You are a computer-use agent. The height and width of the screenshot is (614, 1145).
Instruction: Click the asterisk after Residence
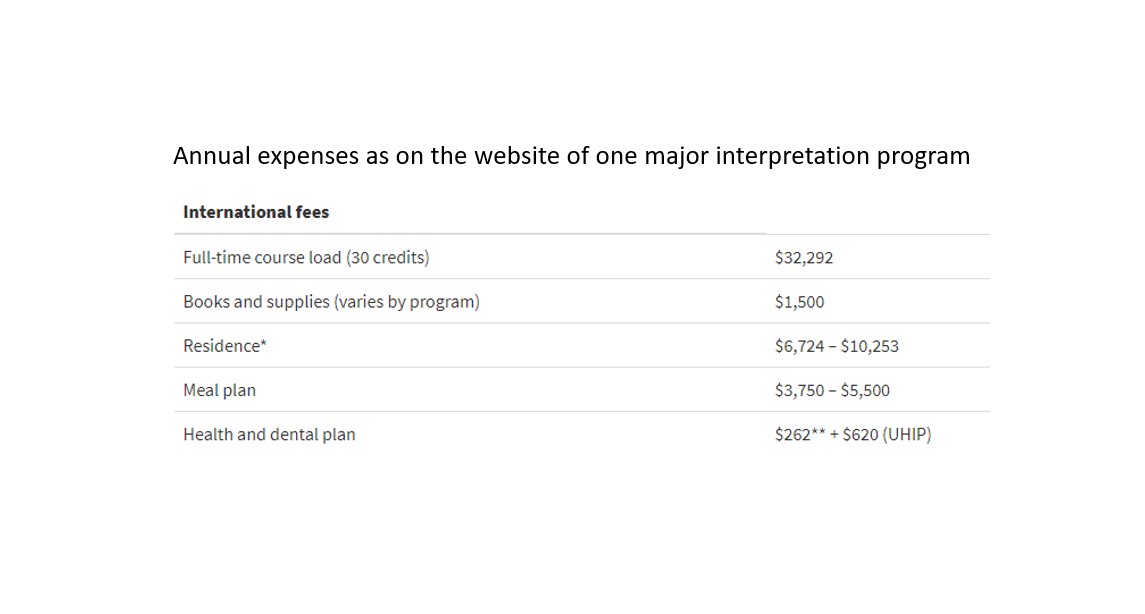(x=264, y=343)
